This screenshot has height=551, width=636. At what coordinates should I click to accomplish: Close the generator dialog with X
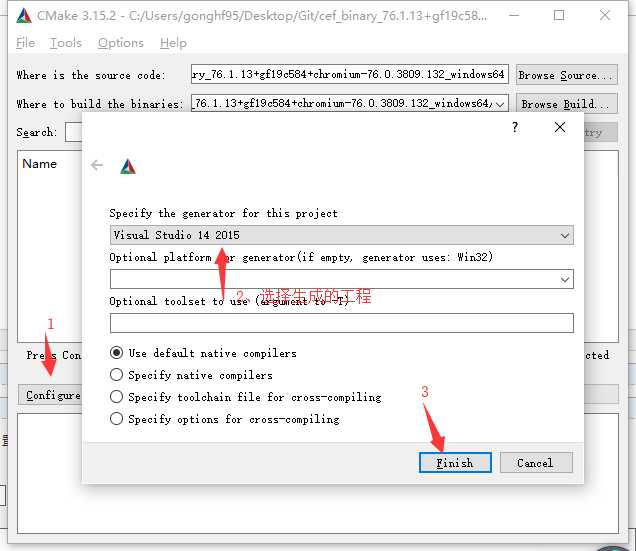pos(560,127)
